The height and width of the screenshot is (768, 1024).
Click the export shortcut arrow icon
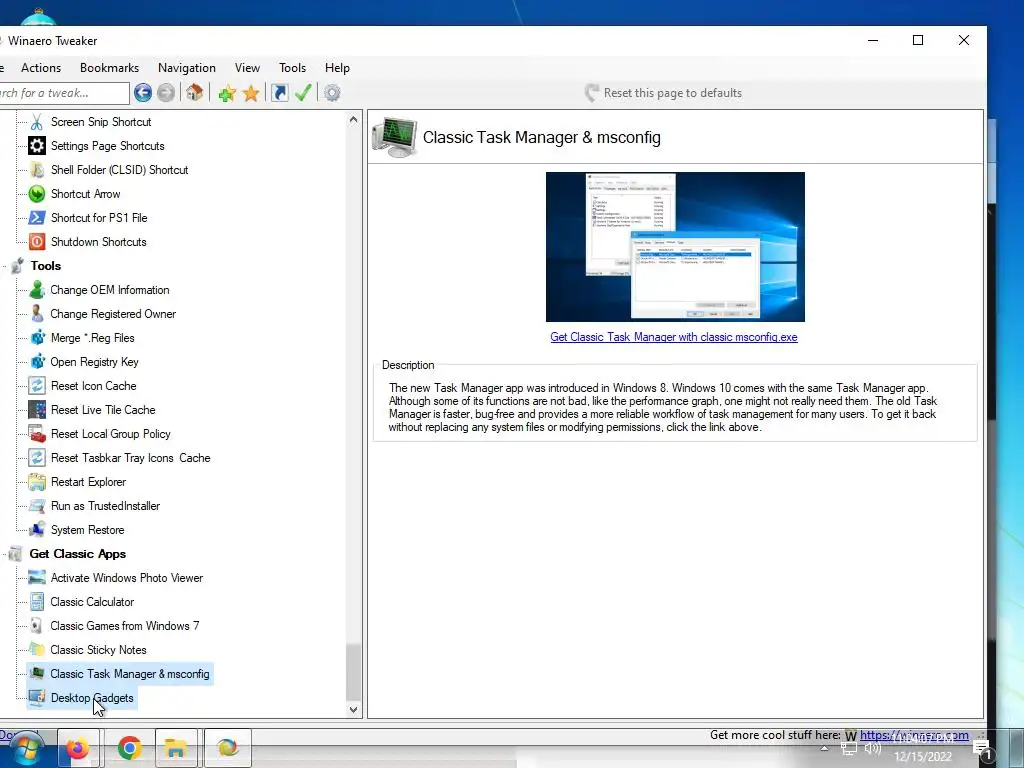coord(280,93)
